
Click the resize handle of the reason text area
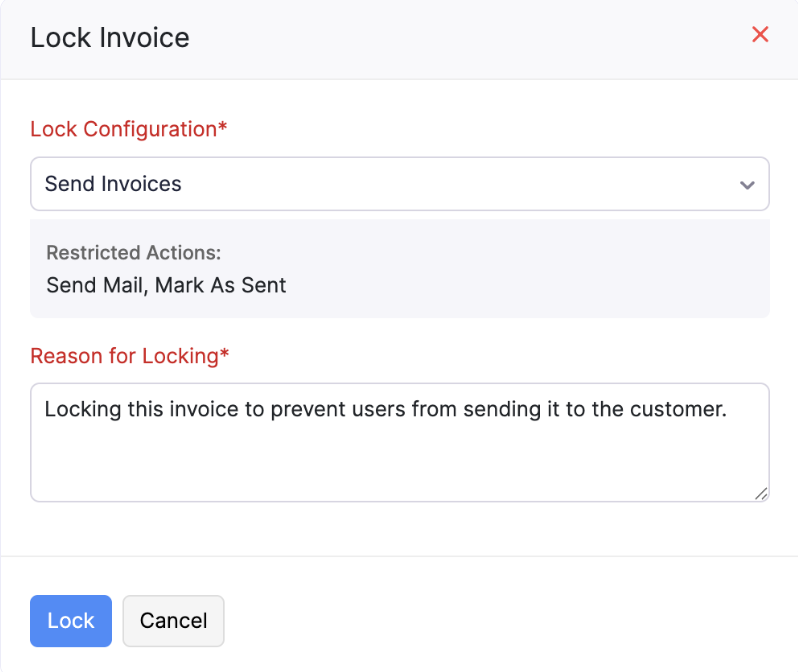[761, 493]
